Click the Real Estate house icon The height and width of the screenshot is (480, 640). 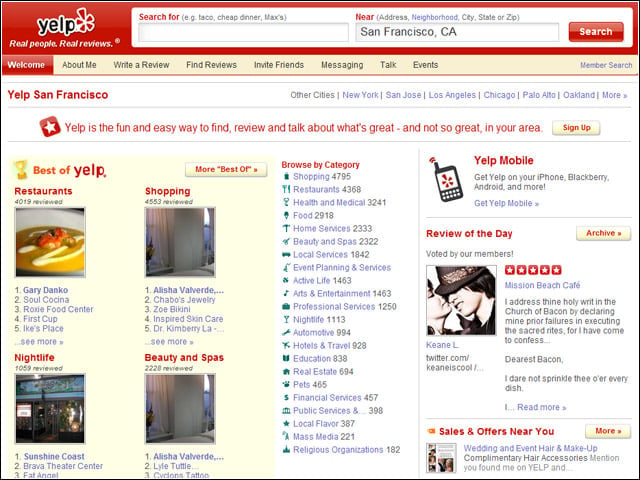click(x=286, y=371)
